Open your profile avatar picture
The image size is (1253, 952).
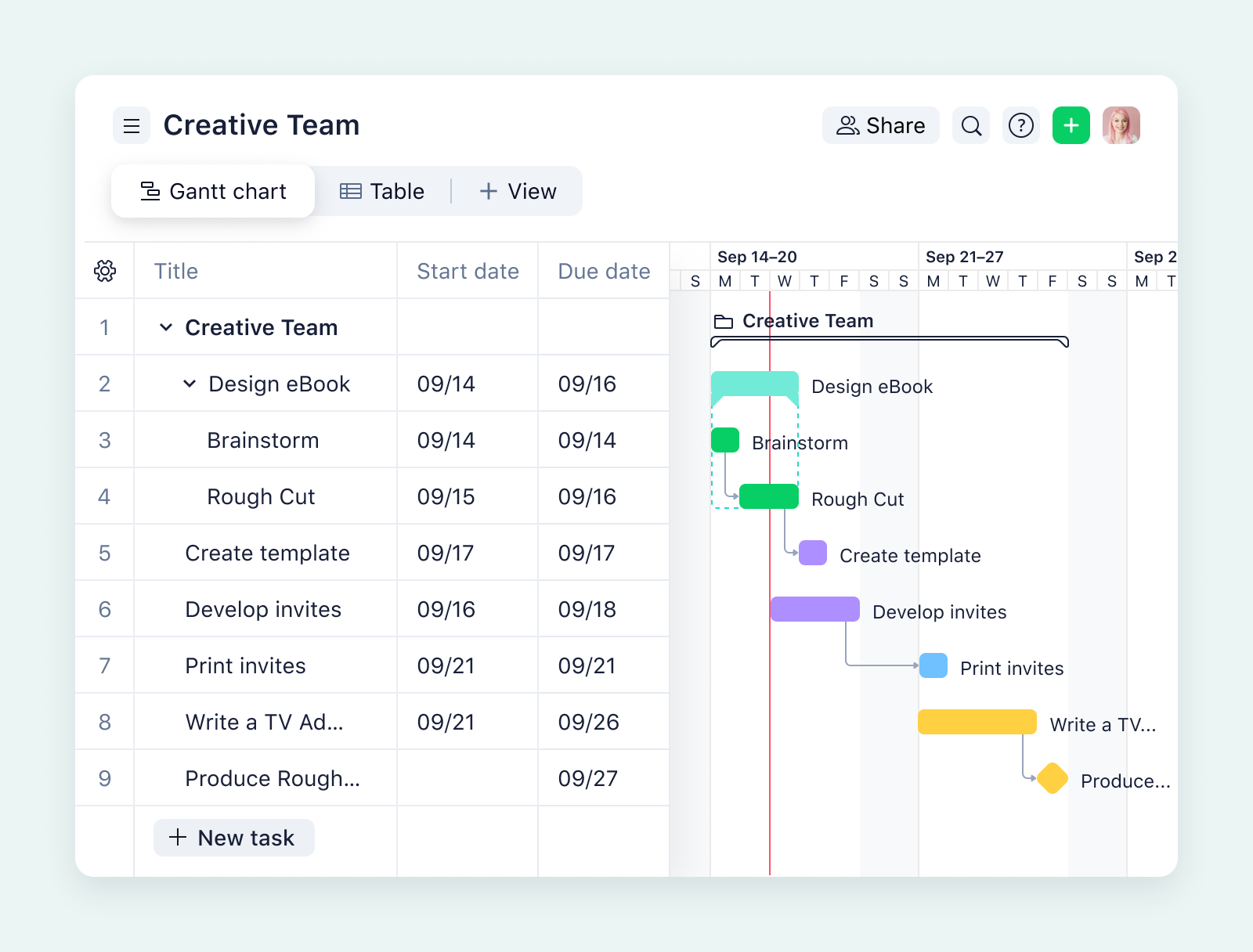(x=1121, y=125)
